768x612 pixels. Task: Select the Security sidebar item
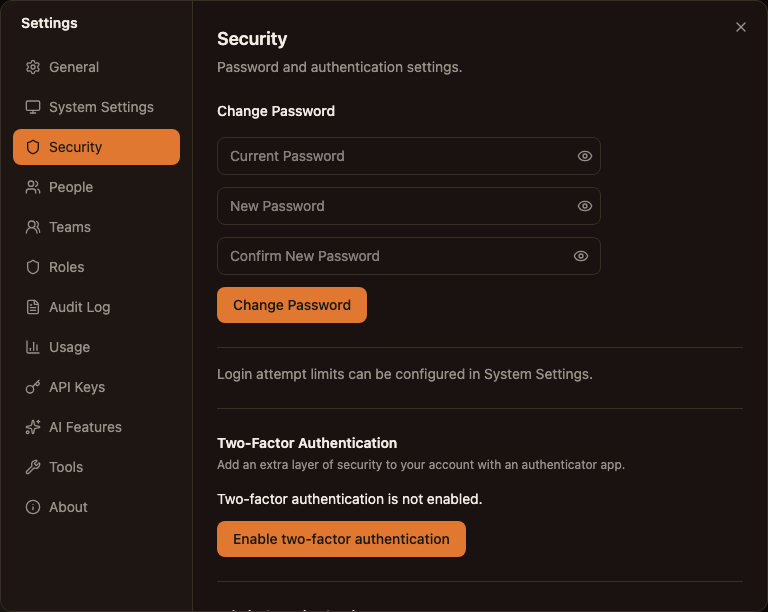(x=96, y=147)
